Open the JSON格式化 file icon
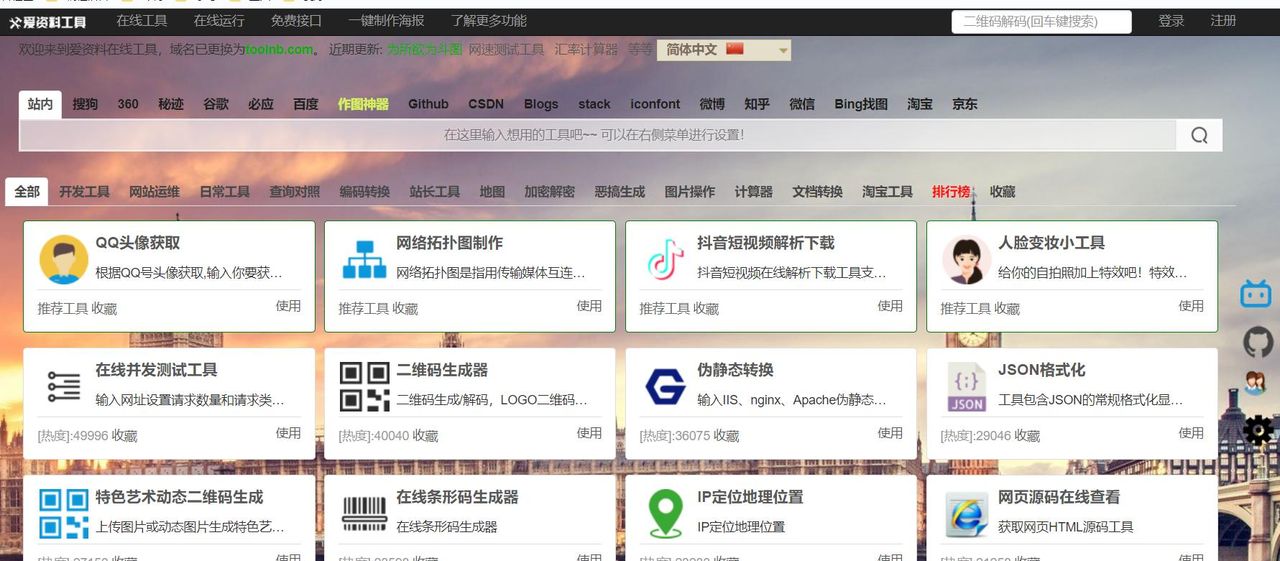1280x561 pixels. pyautogui.click(x=966, y=387)
